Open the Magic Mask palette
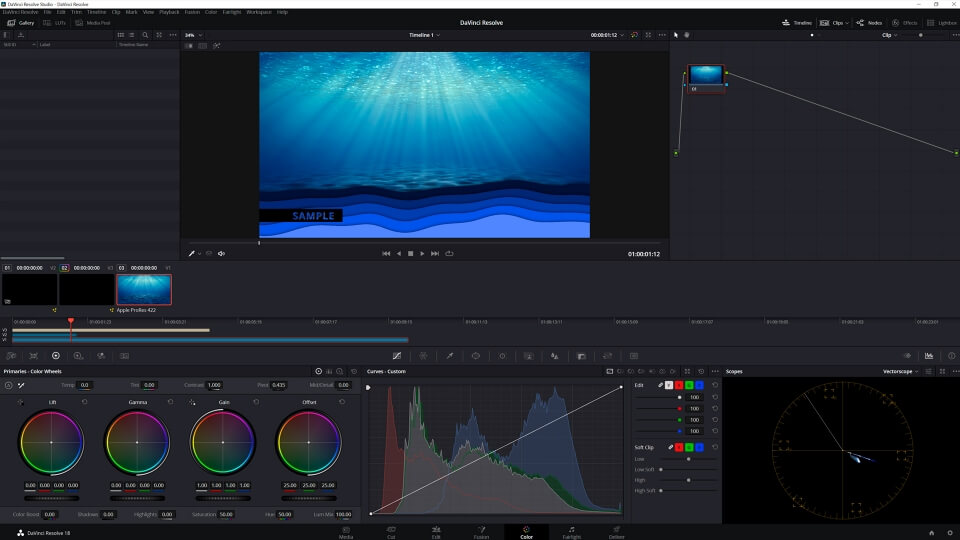 click(528, 356)
